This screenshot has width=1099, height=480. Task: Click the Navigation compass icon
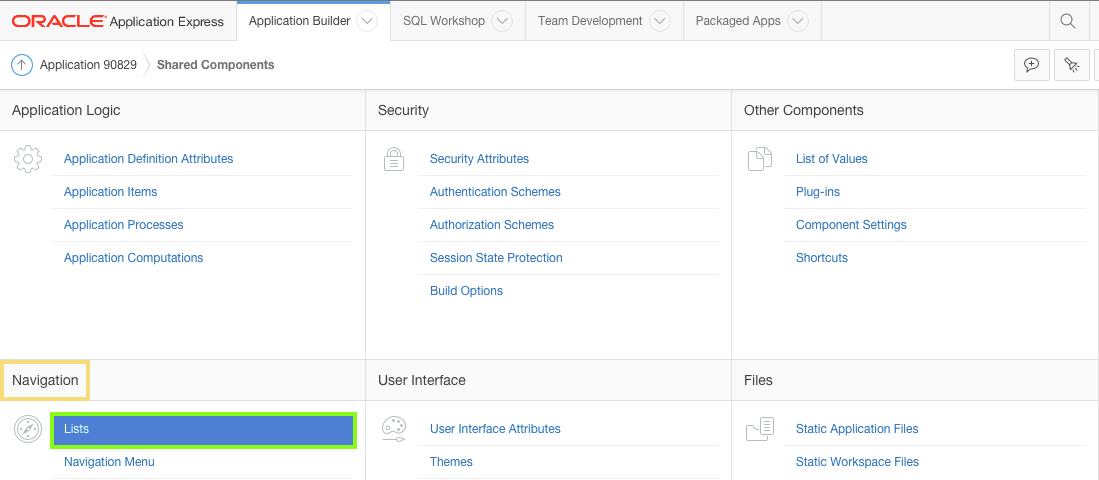pos(28,429)
